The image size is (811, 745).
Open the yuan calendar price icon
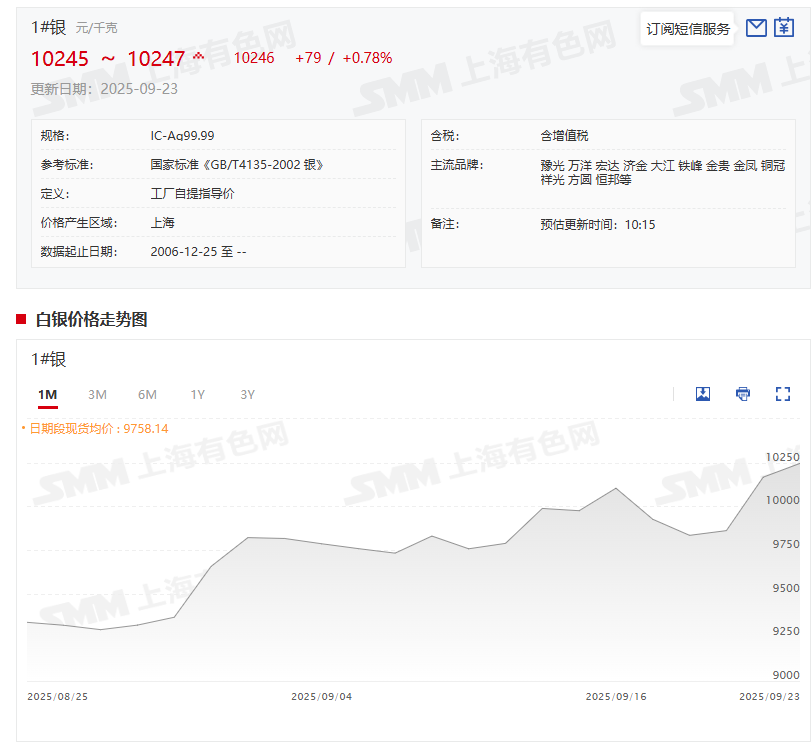point(783,28)
